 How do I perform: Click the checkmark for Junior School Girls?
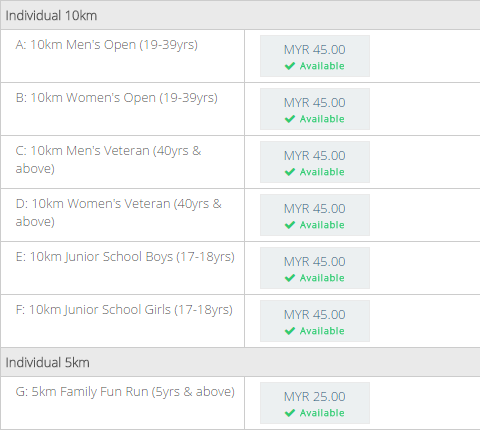click(x=290, y=331)
